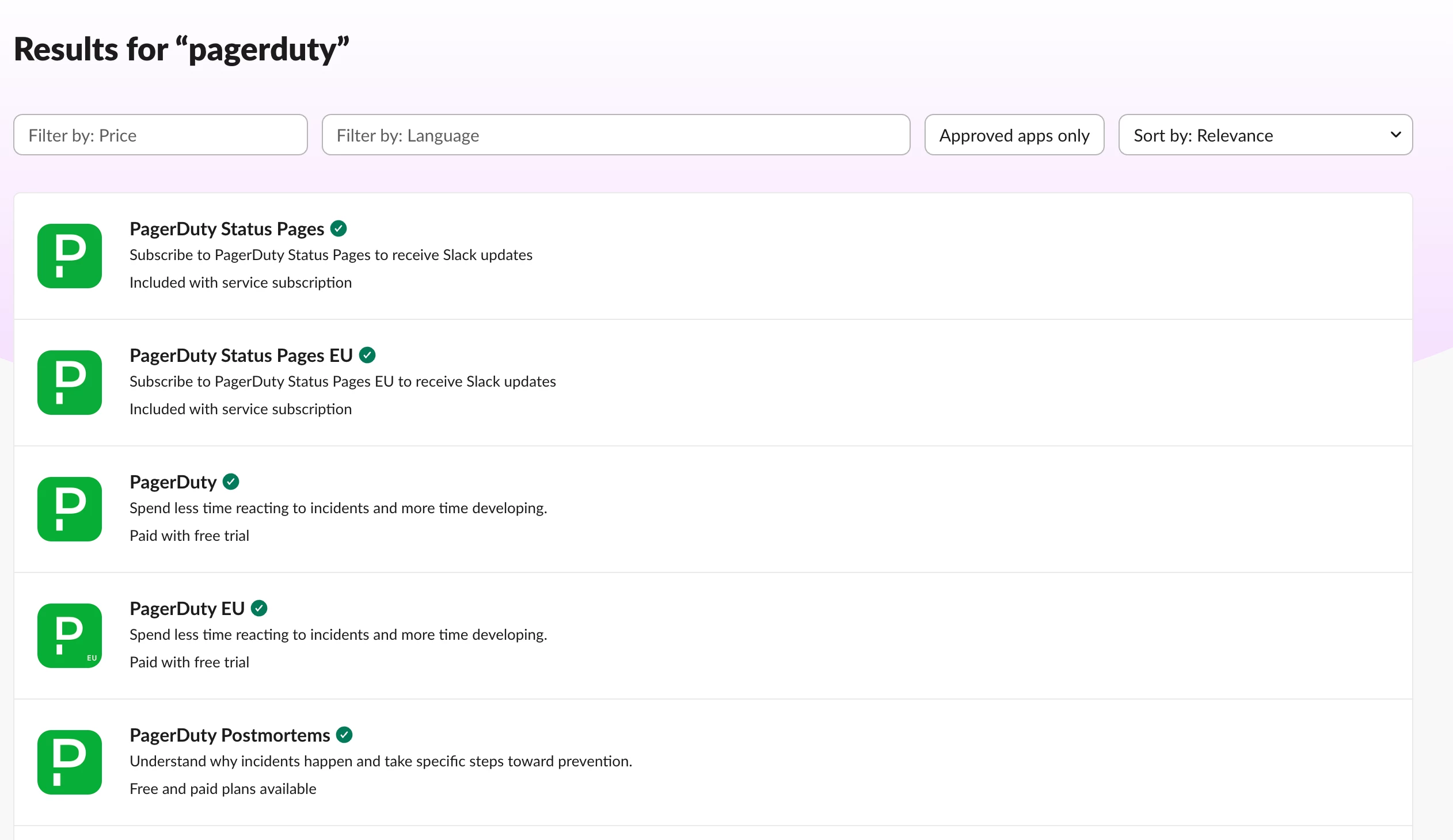Click the Results for "pagerduty" heading

pos(182,49)
